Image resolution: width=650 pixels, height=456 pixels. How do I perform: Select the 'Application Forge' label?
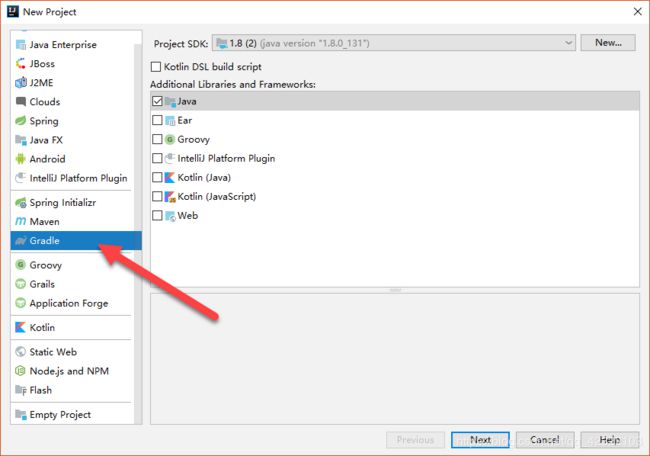[x=69, y=303]
